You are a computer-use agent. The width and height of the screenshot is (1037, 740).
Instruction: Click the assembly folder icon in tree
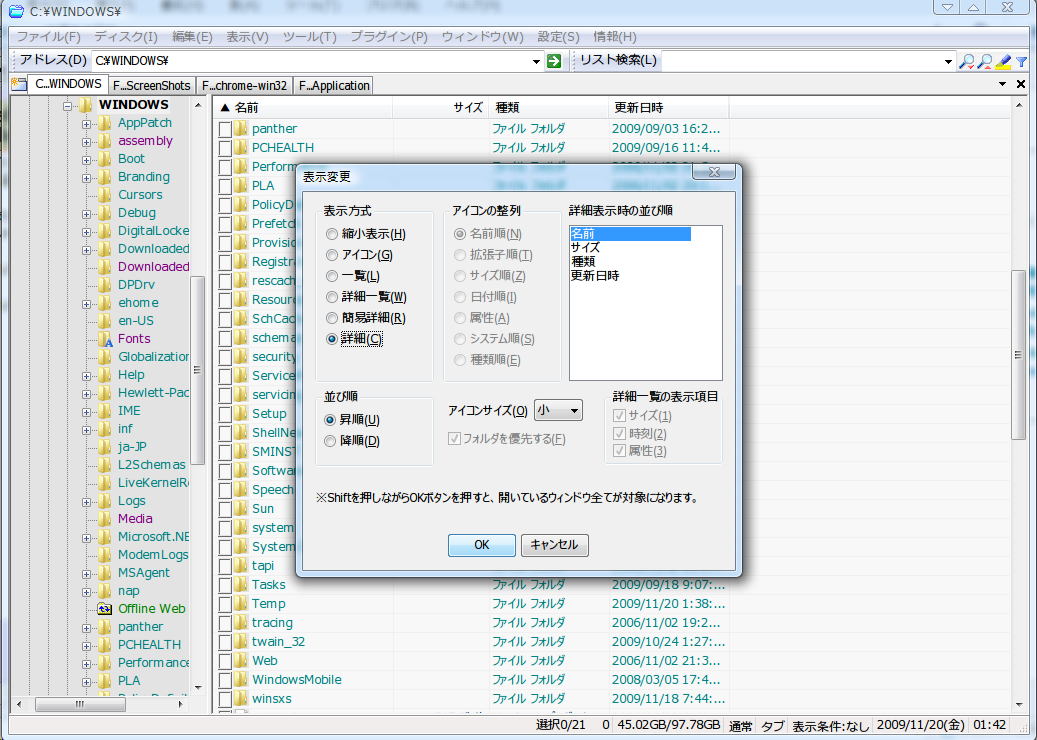(x=105, y=141)
